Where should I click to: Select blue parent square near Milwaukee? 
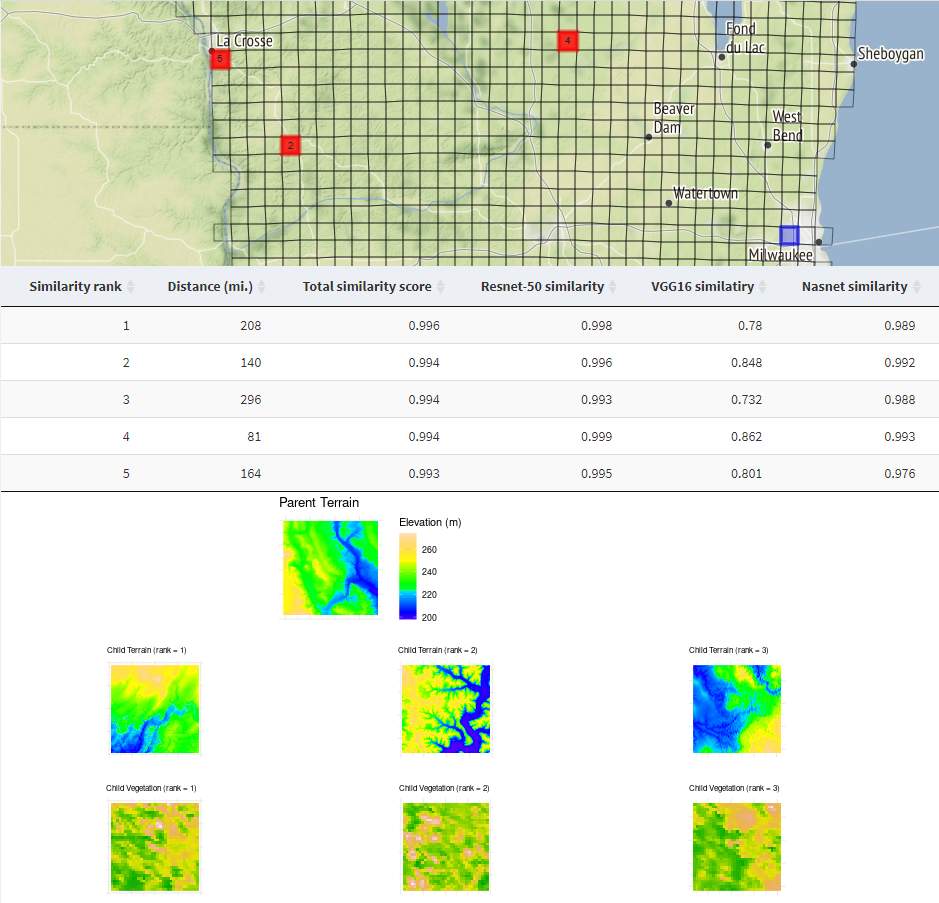point(789,235)
